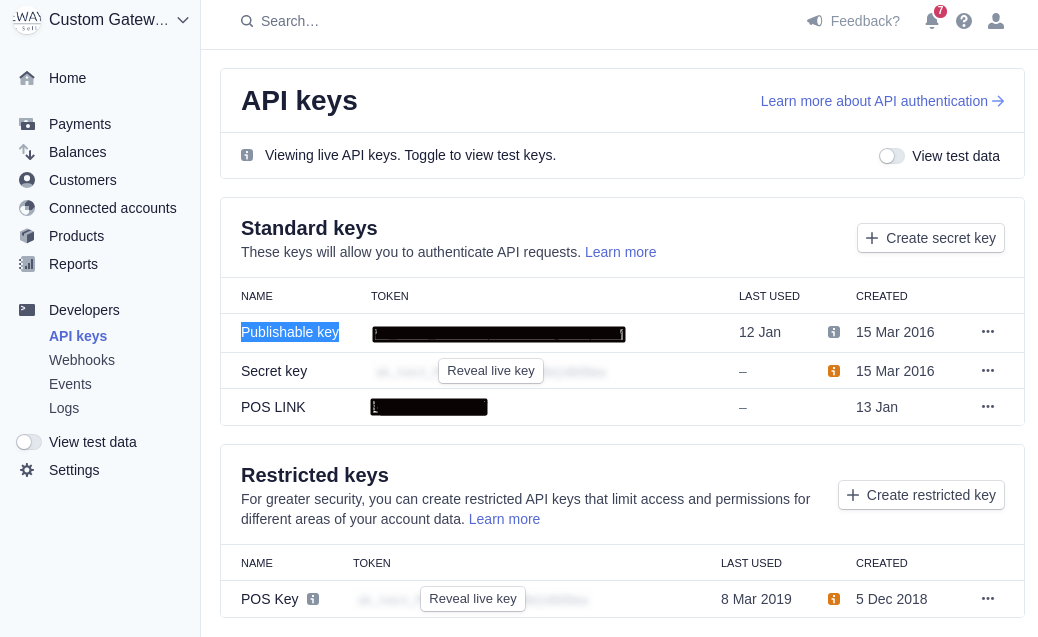Image resolution: width=1038 pixels, height=637 pixels.
Task: Enable the View test data switch in API keys header
Action: [x=891, y=156]
